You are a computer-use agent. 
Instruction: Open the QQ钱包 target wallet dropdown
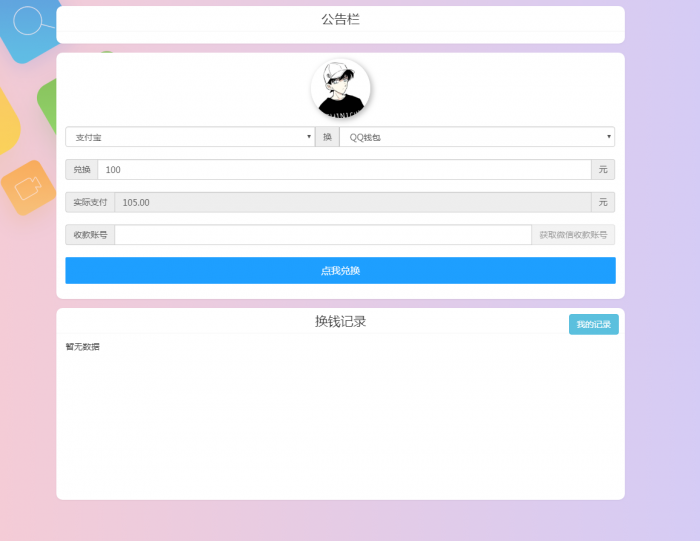tap(477, 137)
